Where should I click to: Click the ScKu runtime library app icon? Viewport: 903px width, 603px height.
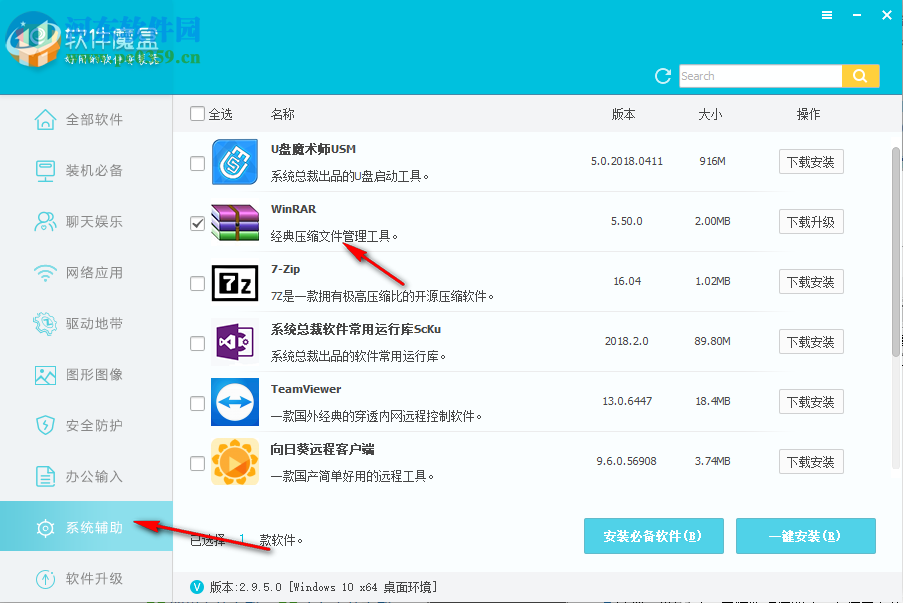234,342
